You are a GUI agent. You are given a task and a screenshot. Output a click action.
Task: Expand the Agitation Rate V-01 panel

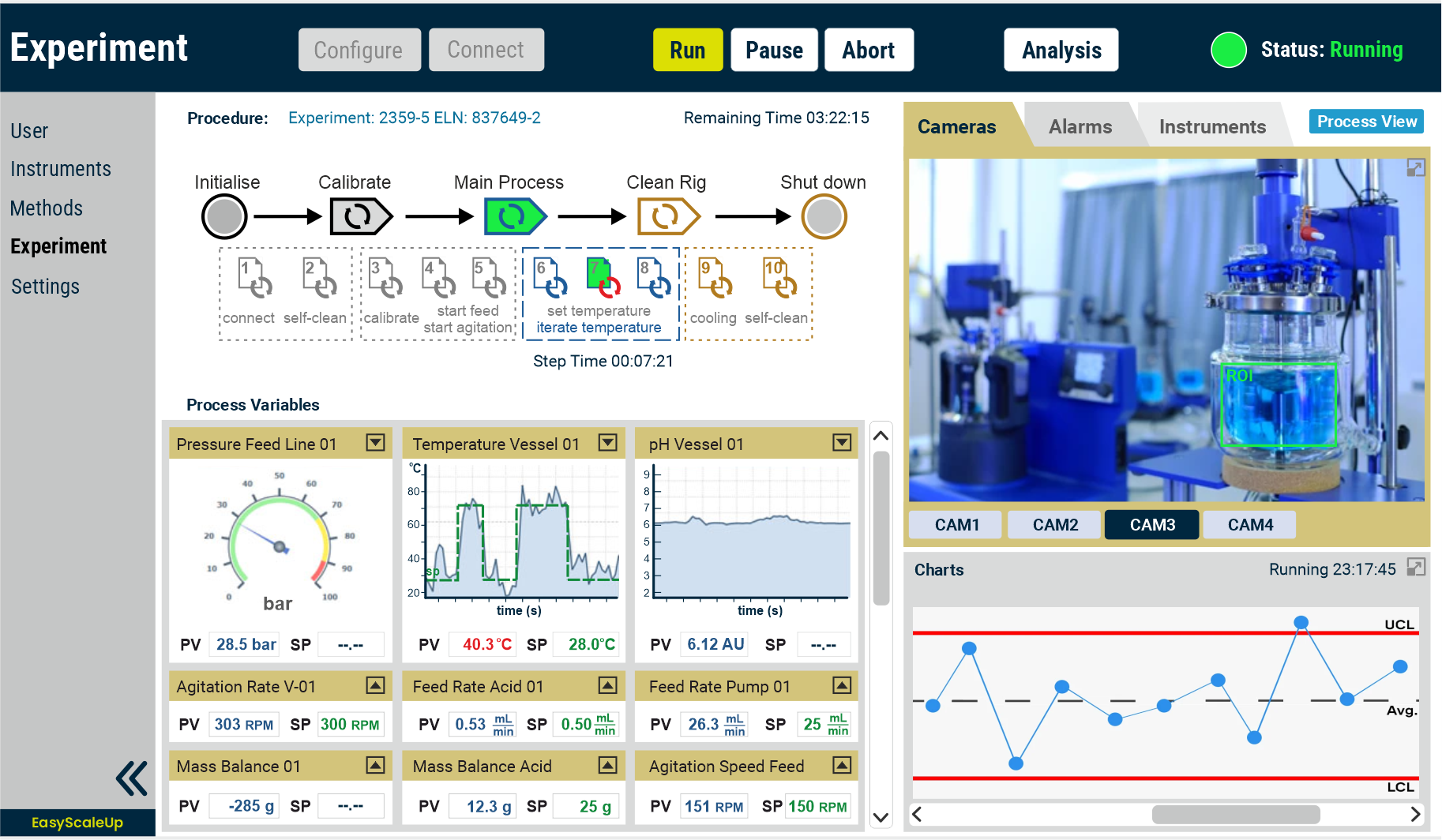pos(375,685)
